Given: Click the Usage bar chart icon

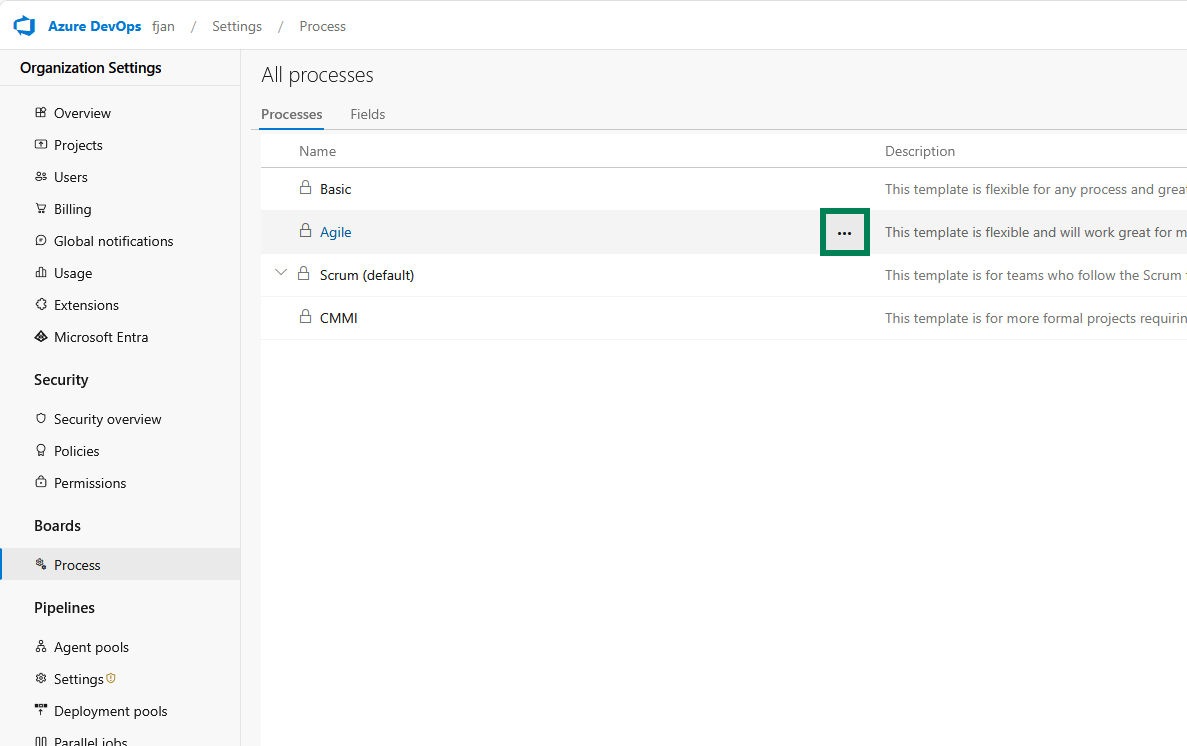Looking at the screenshot, I should (40, 273).
